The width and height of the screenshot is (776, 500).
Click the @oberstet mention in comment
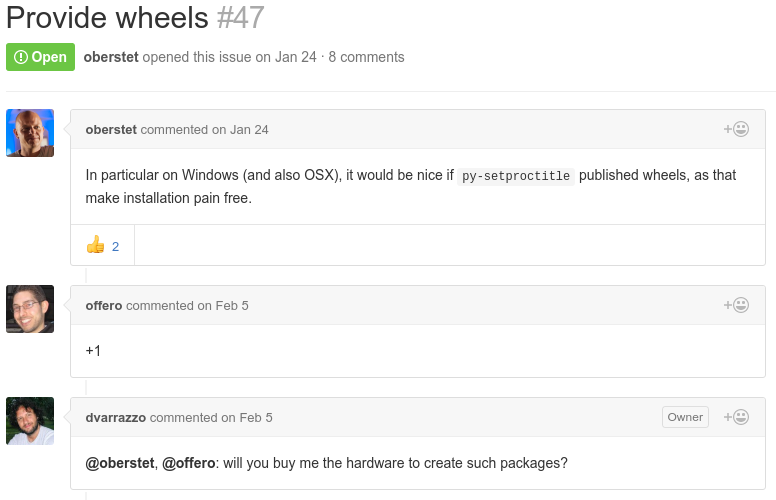120,463
